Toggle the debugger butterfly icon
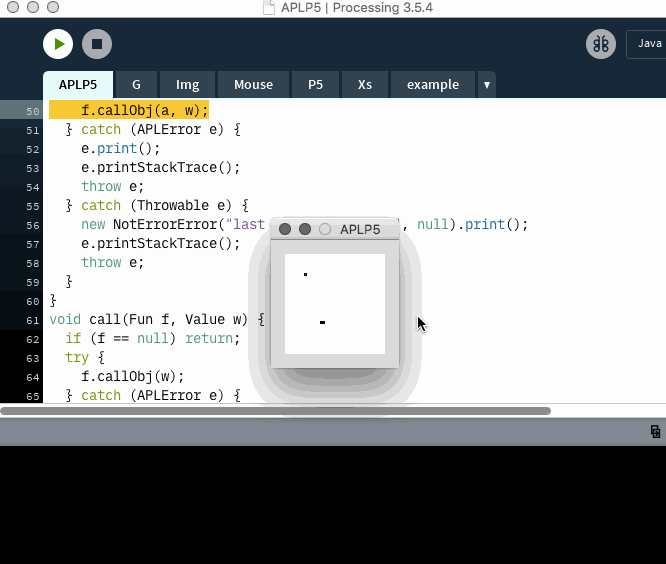 601,44
